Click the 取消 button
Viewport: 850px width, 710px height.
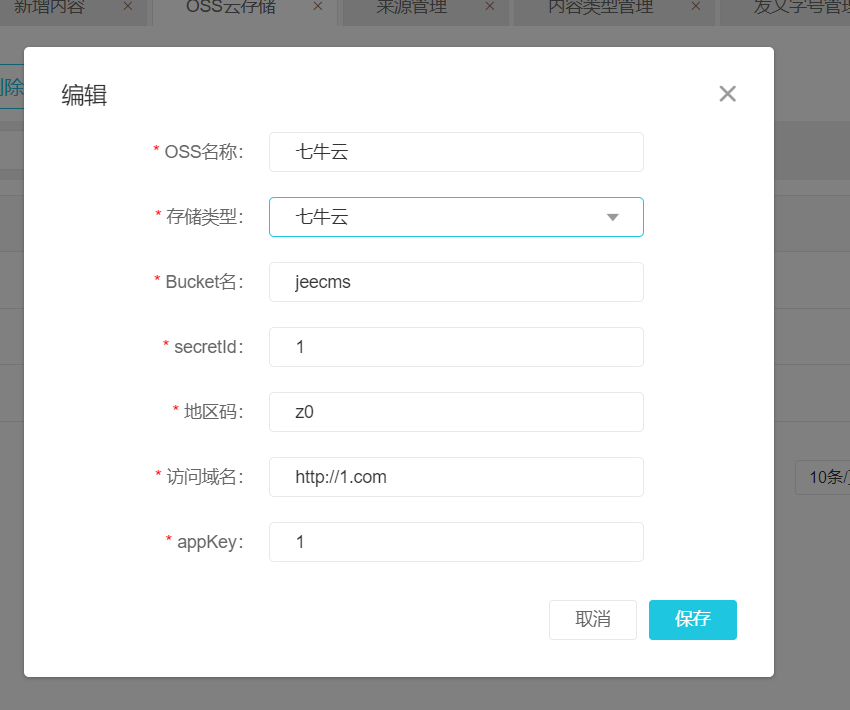(593, 619)
